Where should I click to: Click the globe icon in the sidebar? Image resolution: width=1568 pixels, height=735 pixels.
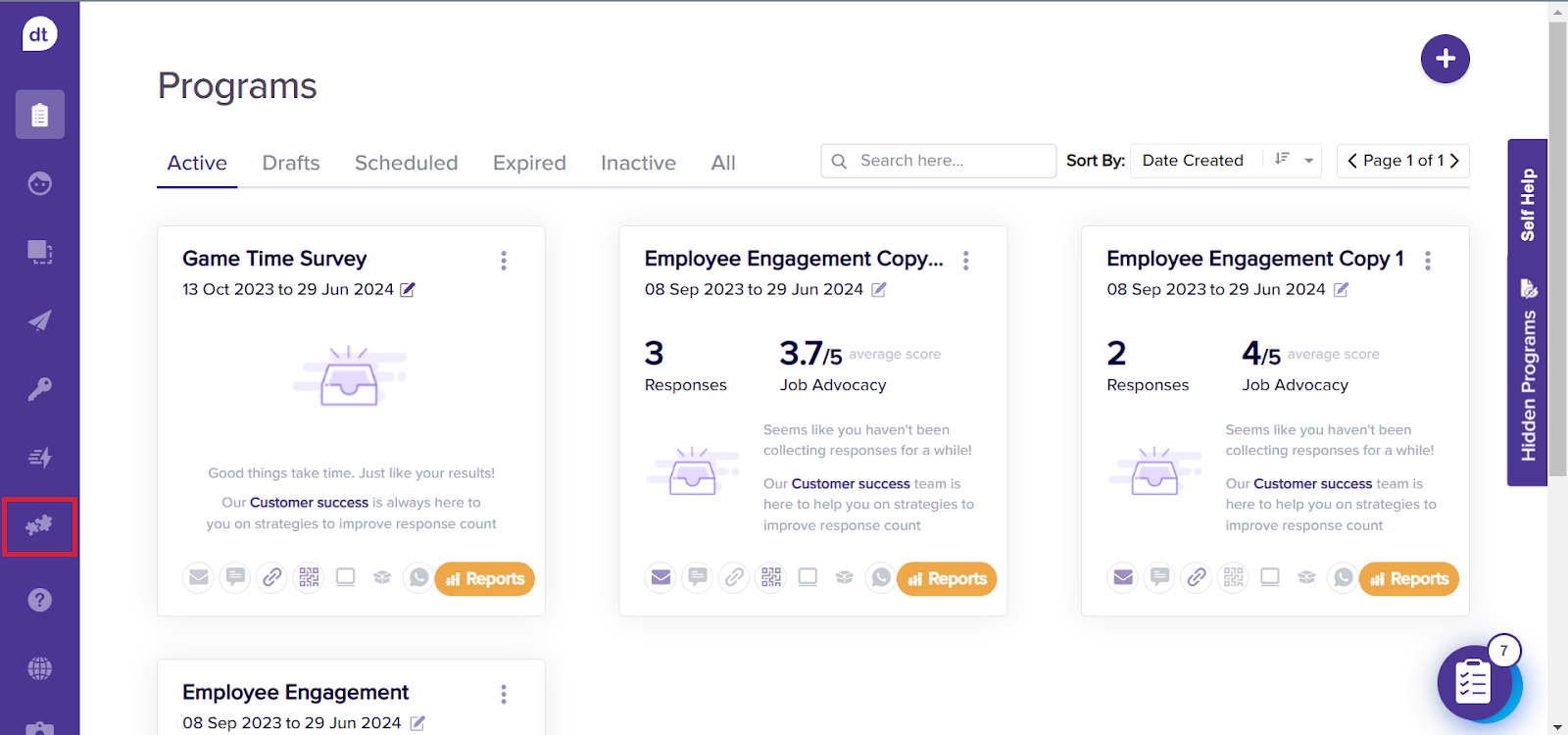pos(39,668)
